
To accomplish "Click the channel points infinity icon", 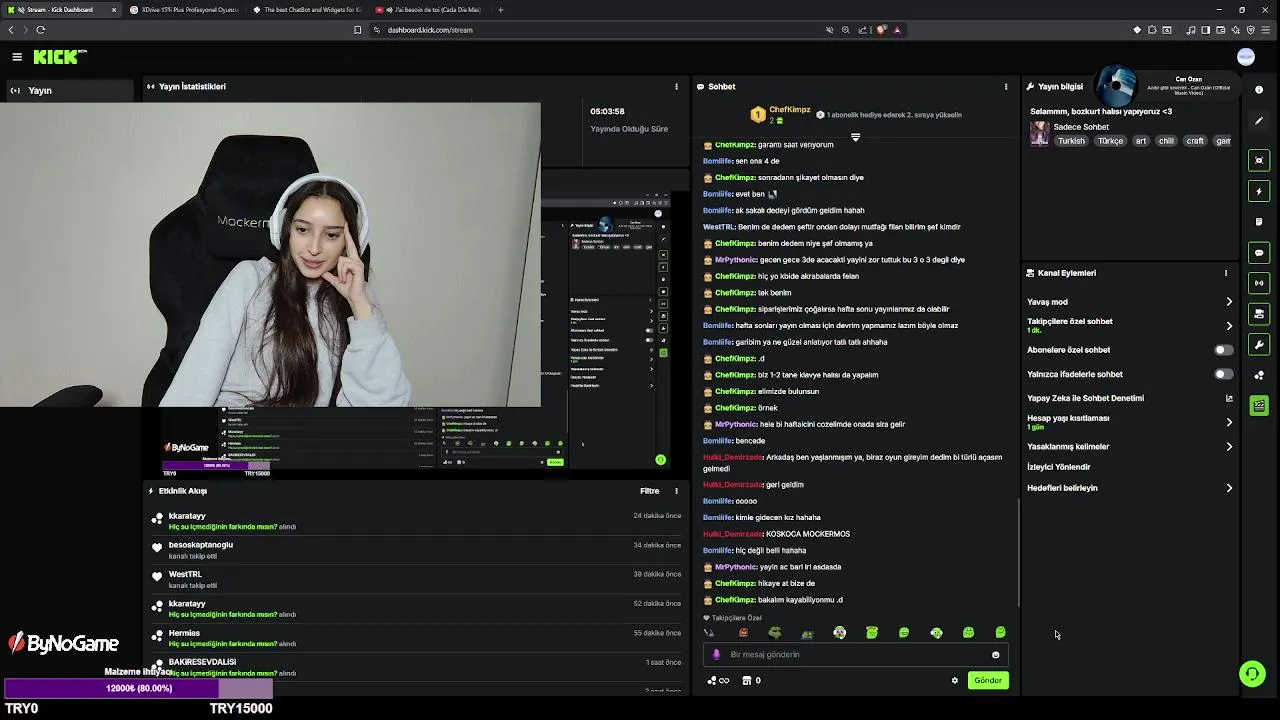I will click(x=718, y=680).
